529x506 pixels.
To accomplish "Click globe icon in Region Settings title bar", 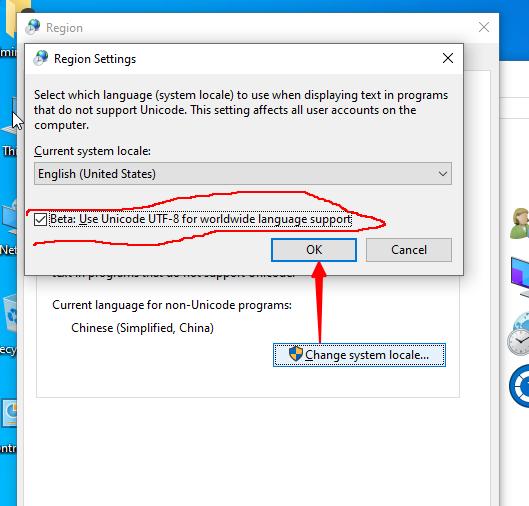I will (41, 58).
